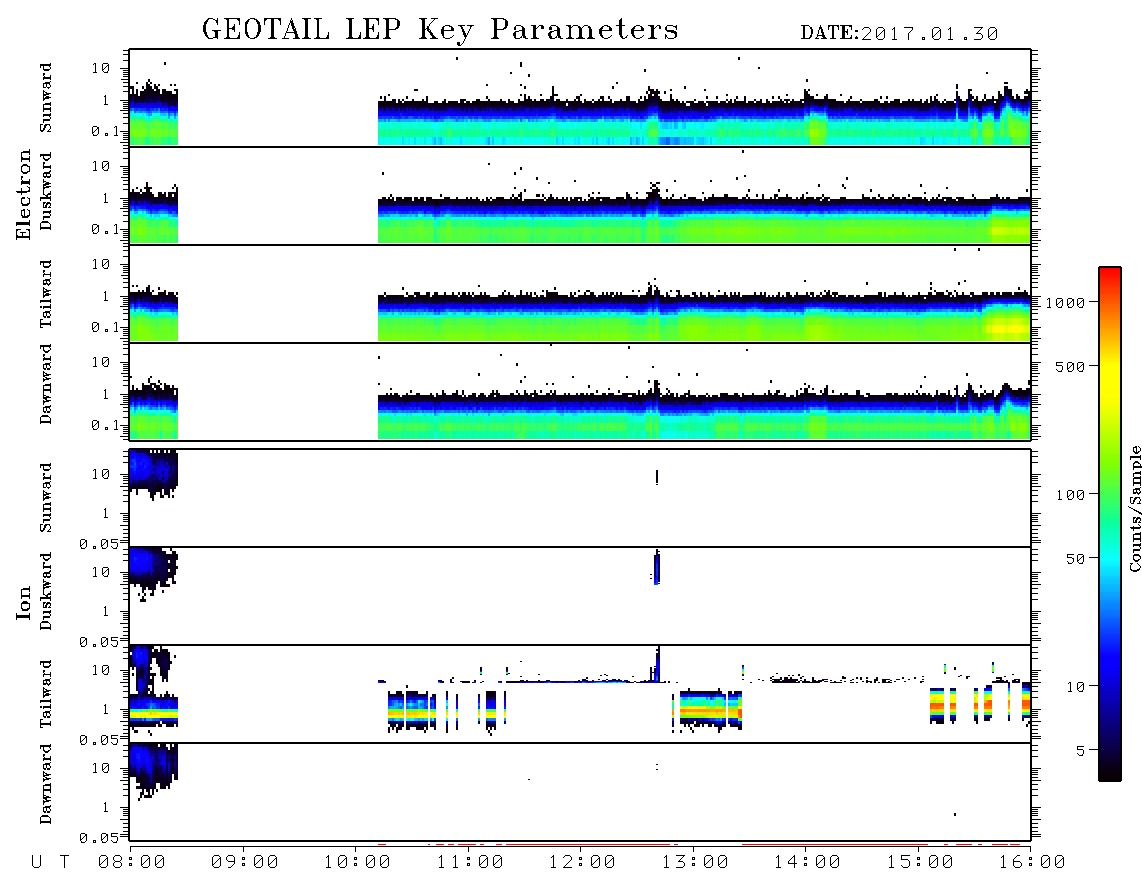Click the red top of the colorbar
The height and width of the screenshot is (880, 1142).
pyautogui.click(x=1110, y=275)
